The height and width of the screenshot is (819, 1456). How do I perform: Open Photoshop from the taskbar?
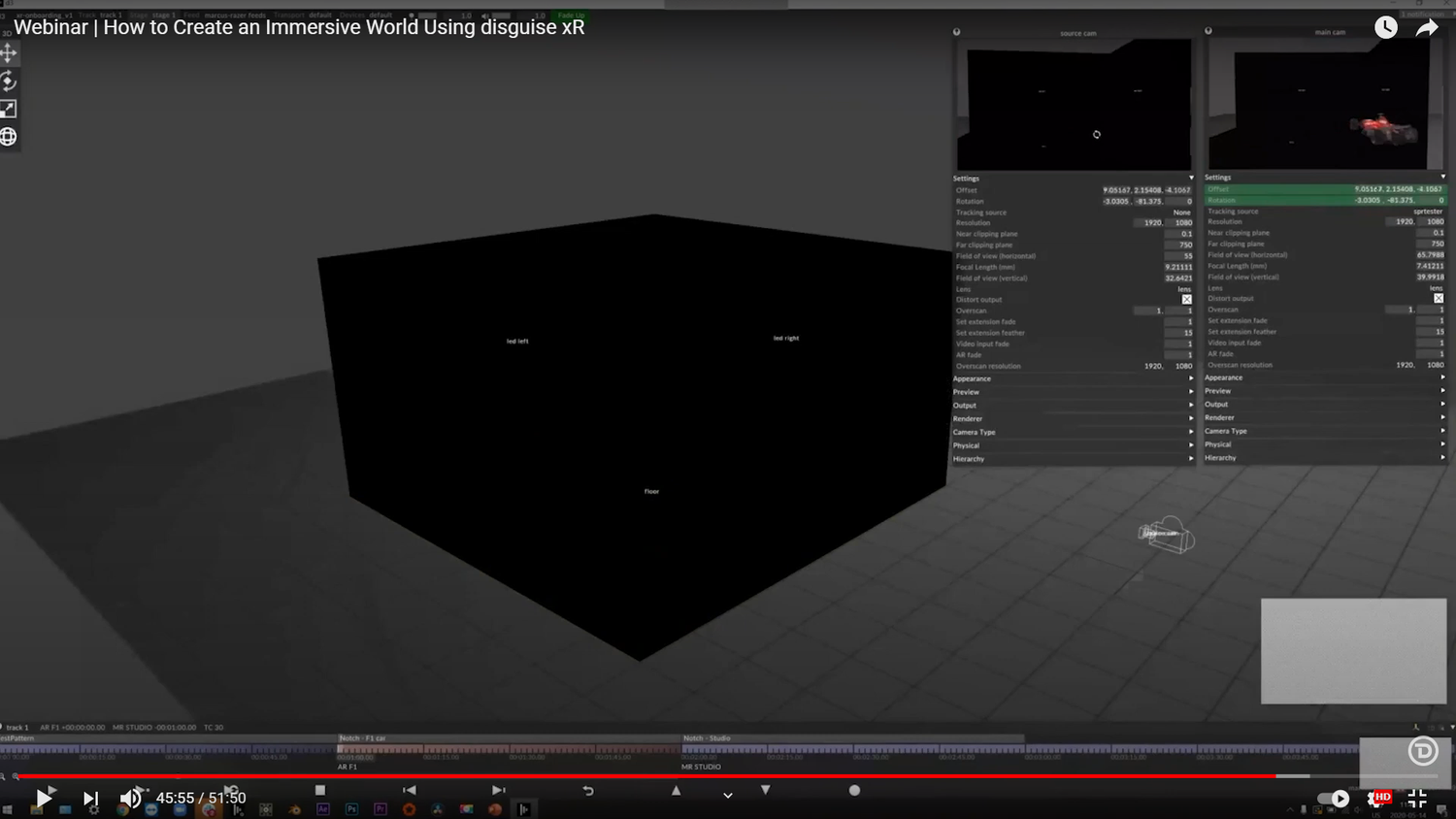click(x=351, y=809)
